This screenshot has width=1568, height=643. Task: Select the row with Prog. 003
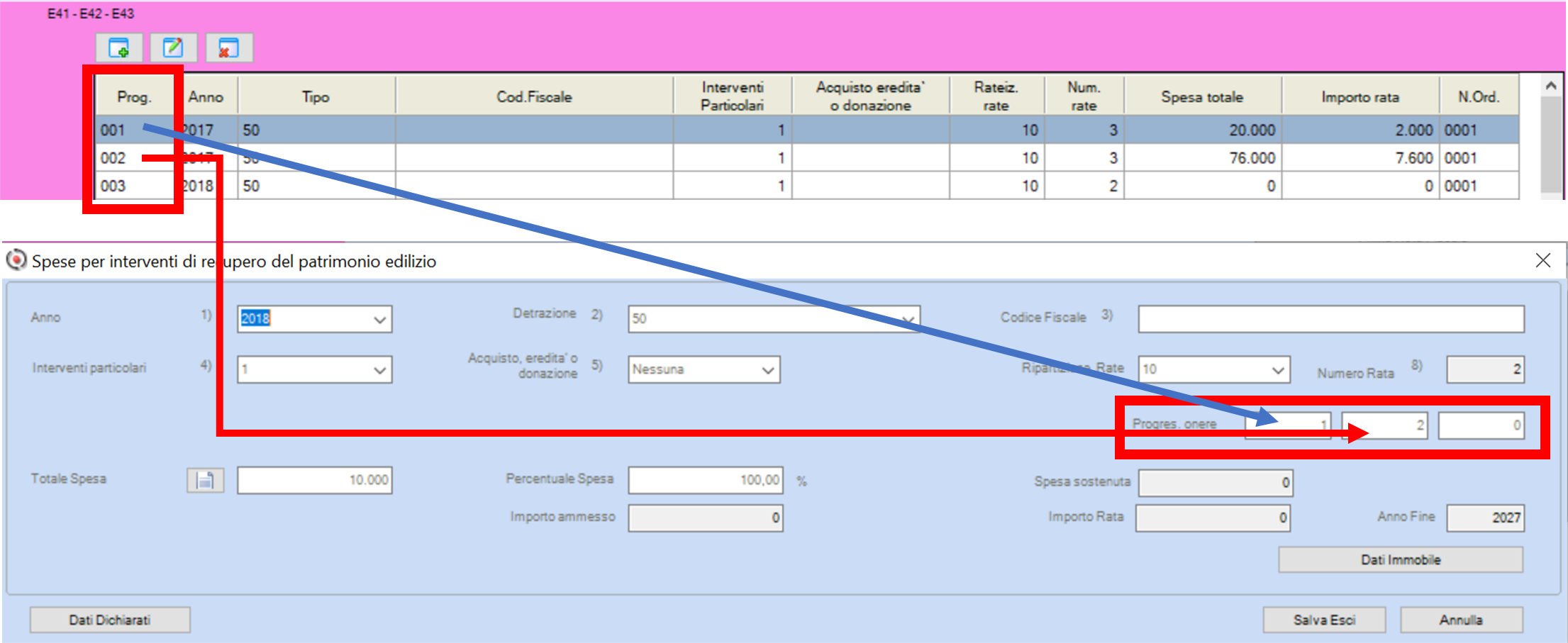pos(807,186)
